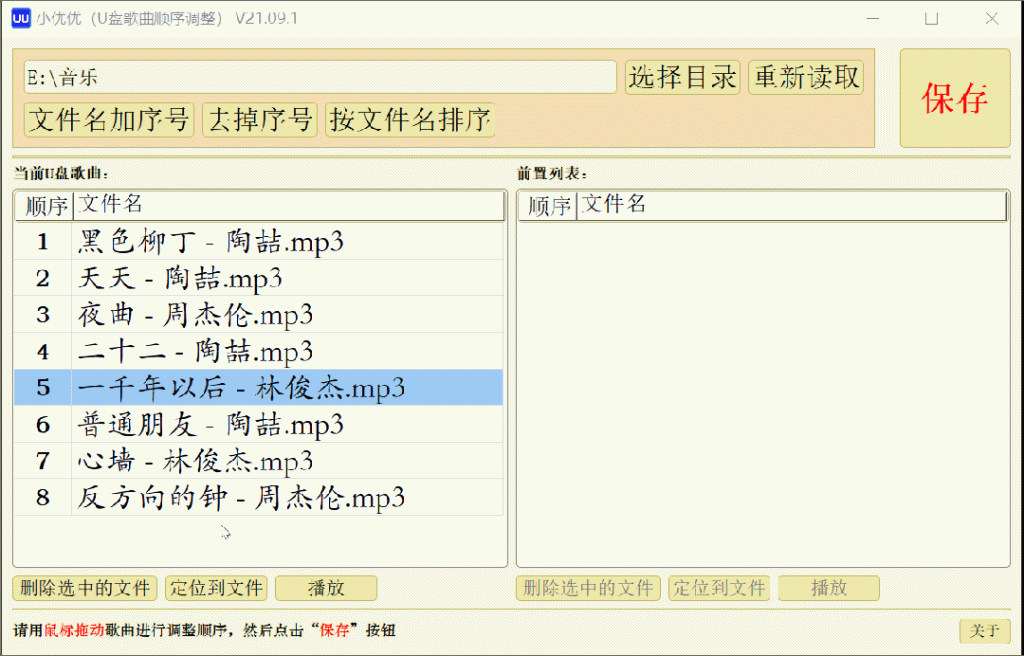Screen dimensions: 1024x656
Task: Click the red 保存 button
Action: point(955,98)
